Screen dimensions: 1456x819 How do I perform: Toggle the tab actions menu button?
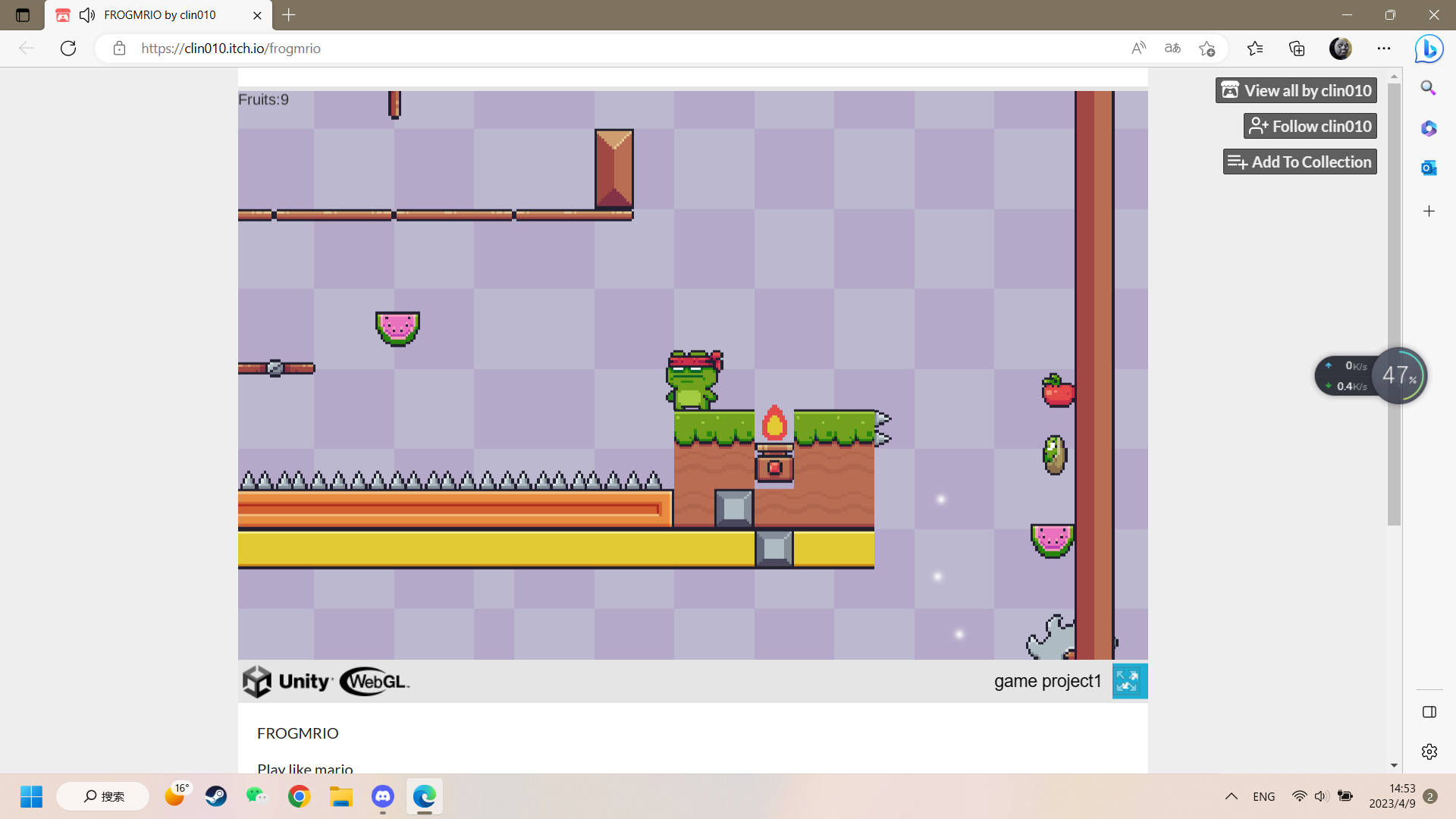click(x=23, y=15)
